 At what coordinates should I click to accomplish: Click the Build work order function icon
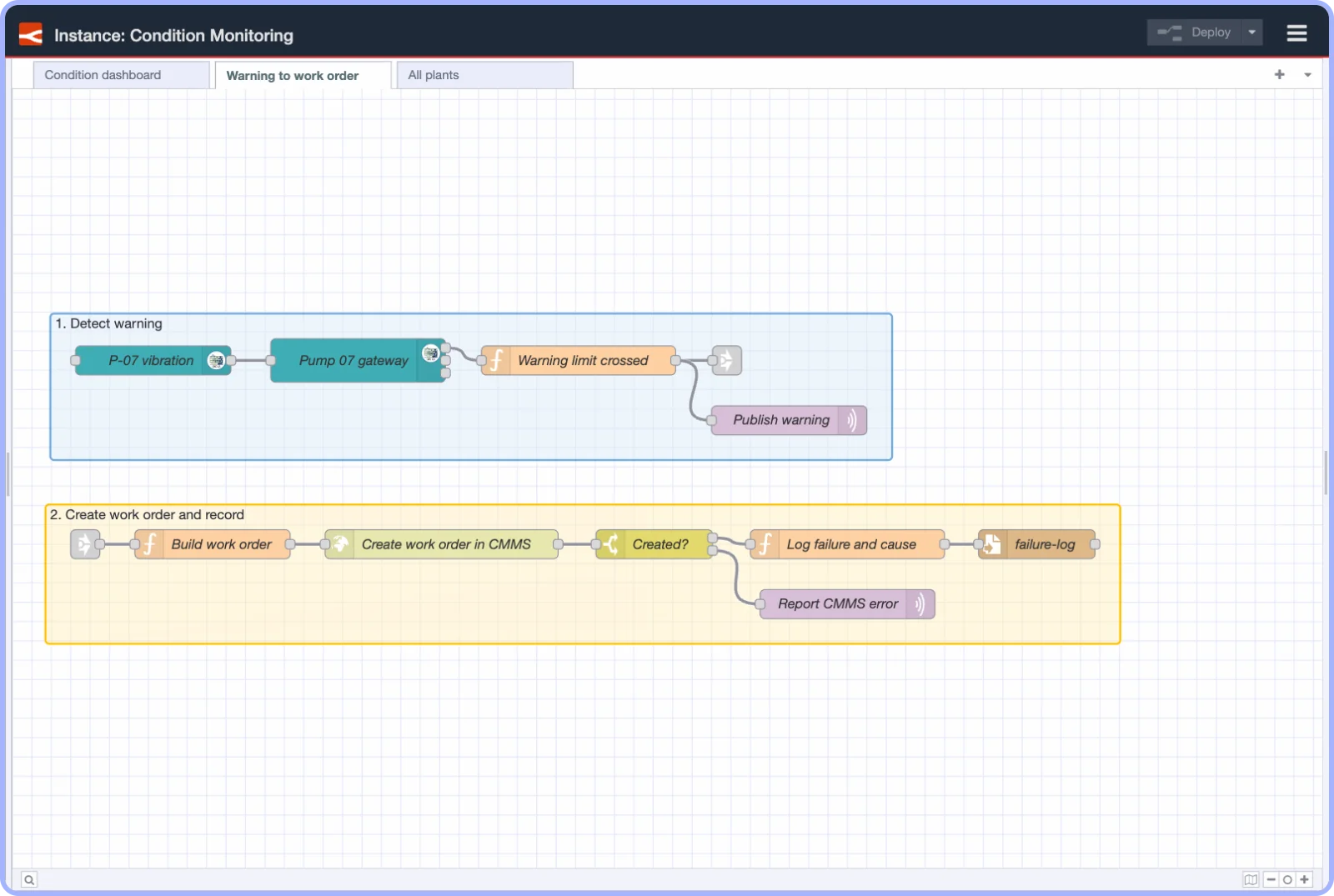point(150,544)
